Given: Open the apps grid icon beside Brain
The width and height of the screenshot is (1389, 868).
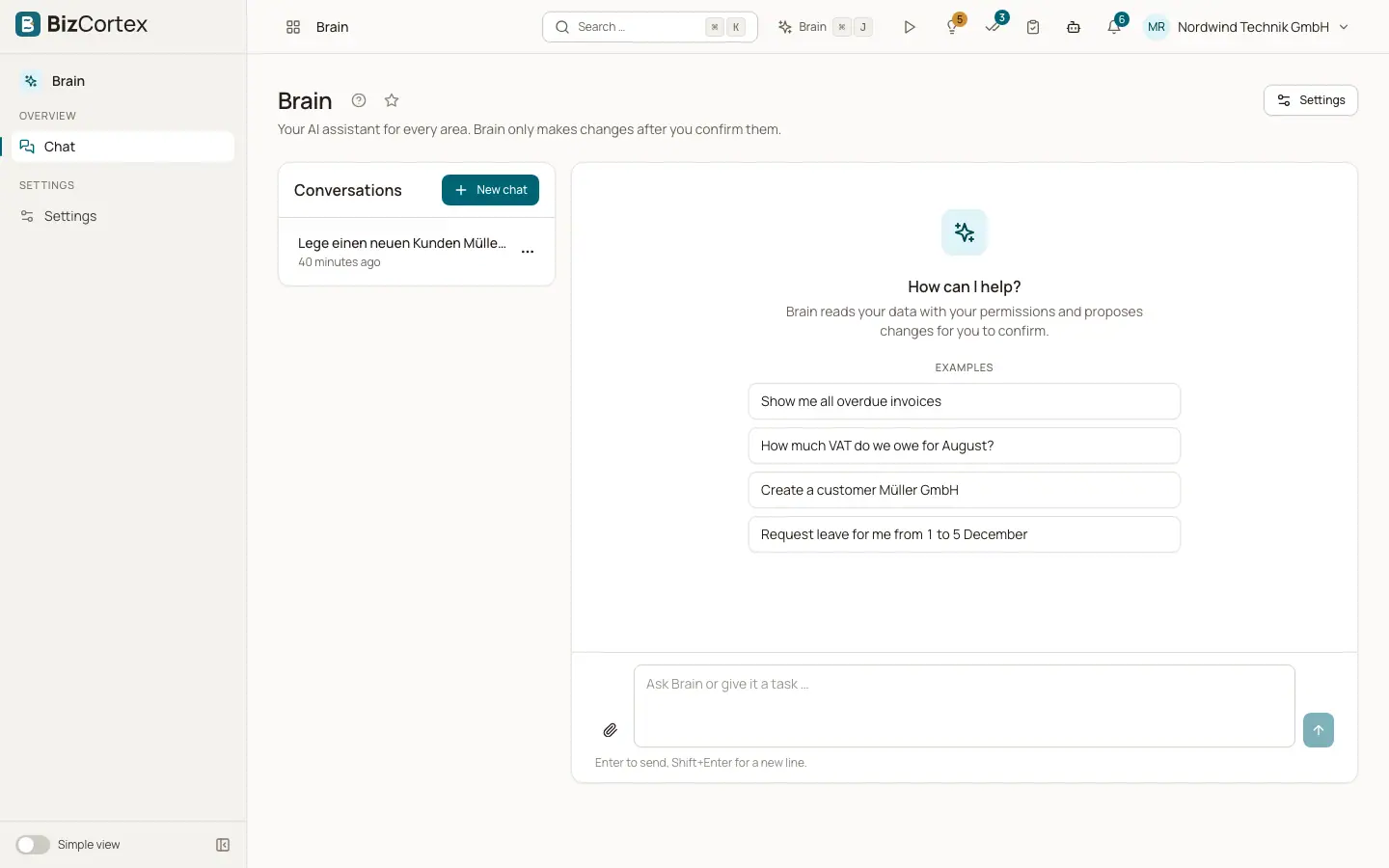Looking at the screenshot, I should coord(293,27).
